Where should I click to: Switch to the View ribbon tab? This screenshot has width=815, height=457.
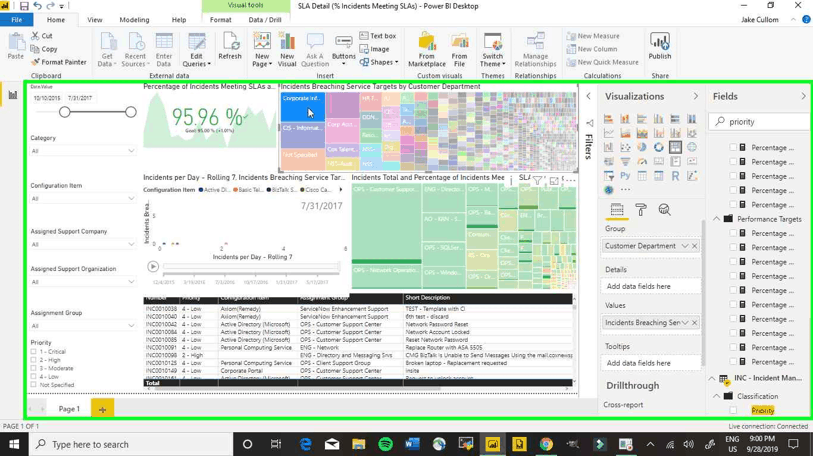click(95, 20)
